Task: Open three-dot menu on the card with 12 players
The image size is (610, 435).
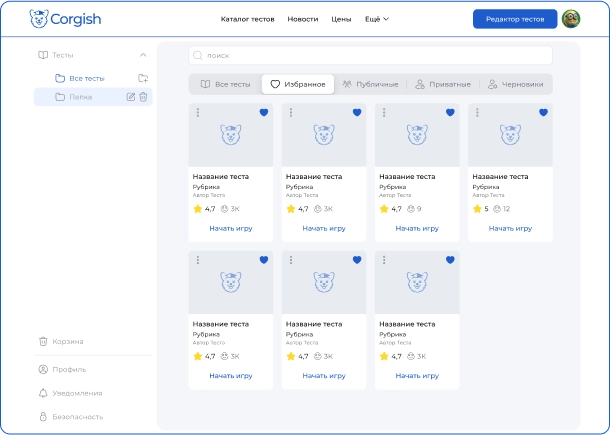Action: point(477,112)
